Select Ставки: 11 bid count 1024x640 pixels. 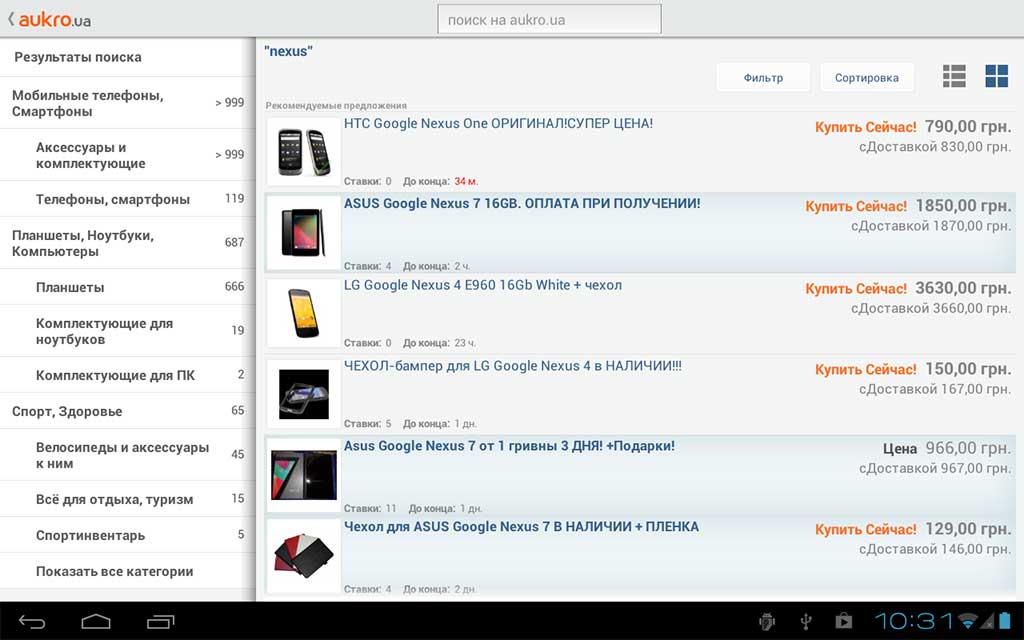tap(370, 509)
